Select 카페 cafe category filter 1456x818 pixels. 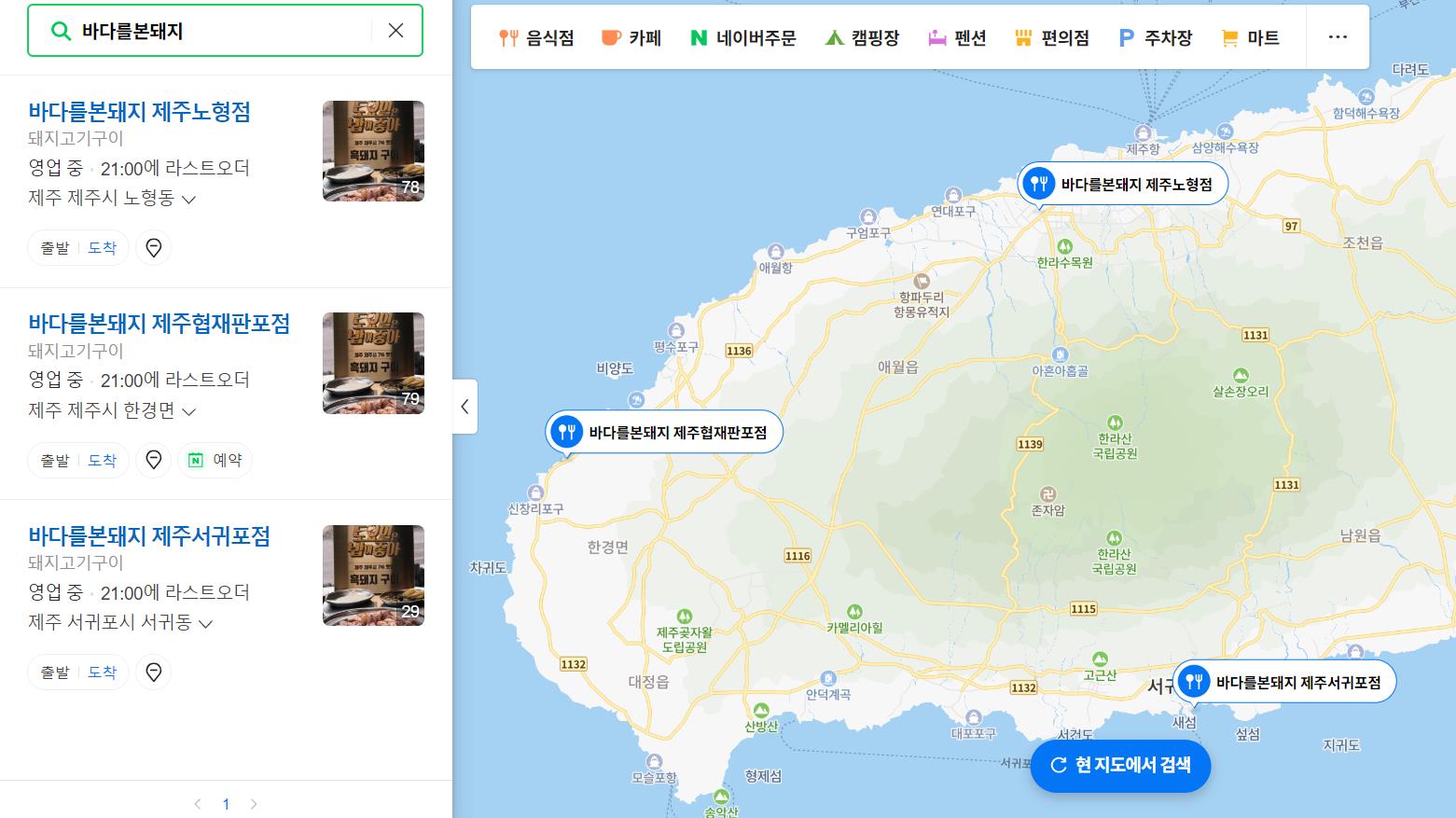pos(631,38)
